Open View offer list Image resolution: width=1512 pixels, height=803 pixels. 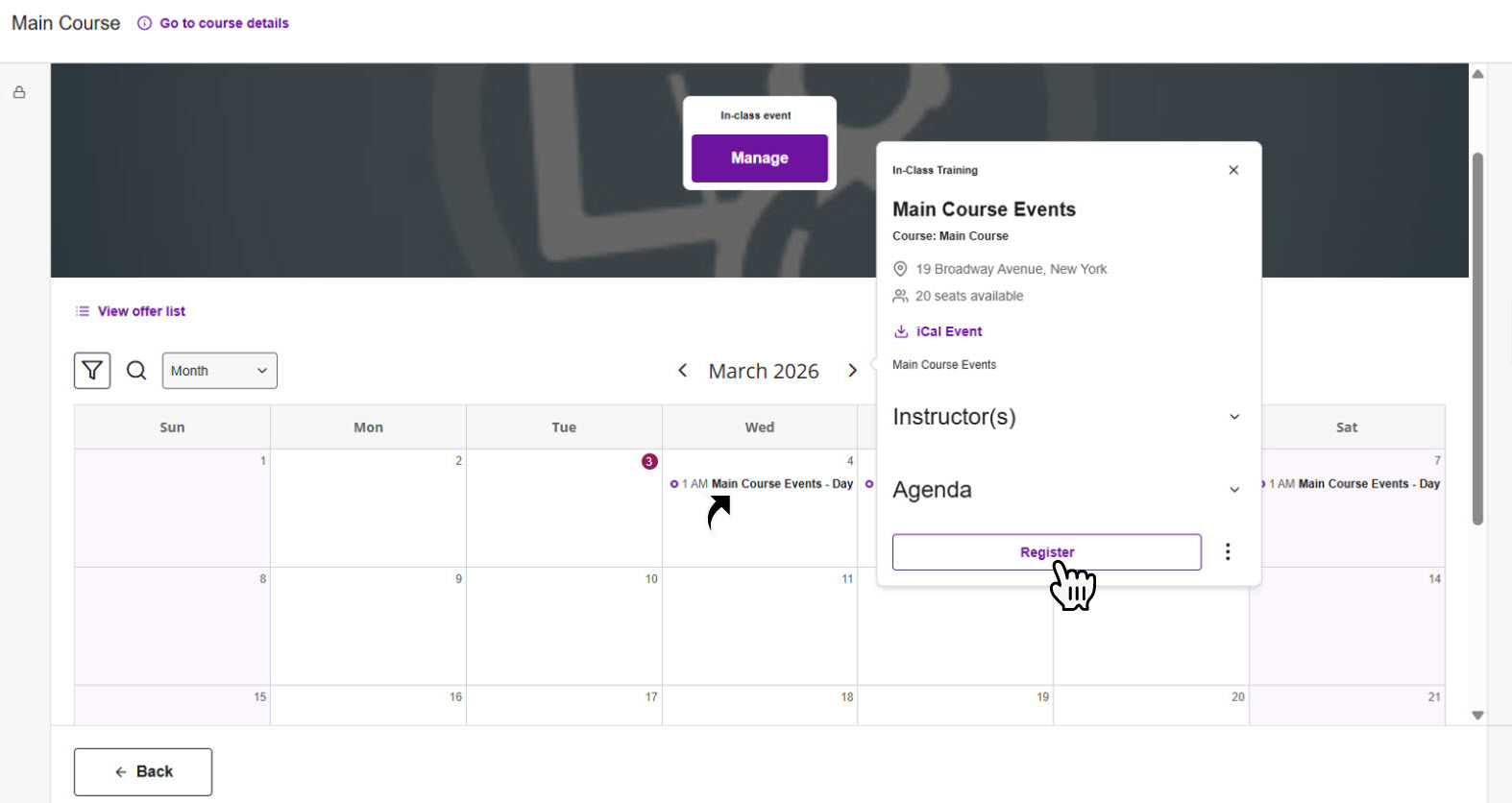140,310
